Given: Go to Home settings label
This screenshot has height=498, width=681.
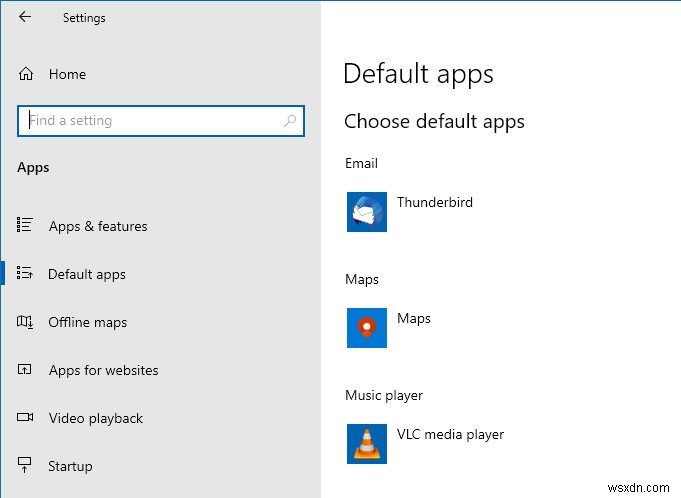Looking at the screenshot, I should click(x=67, y=74).
